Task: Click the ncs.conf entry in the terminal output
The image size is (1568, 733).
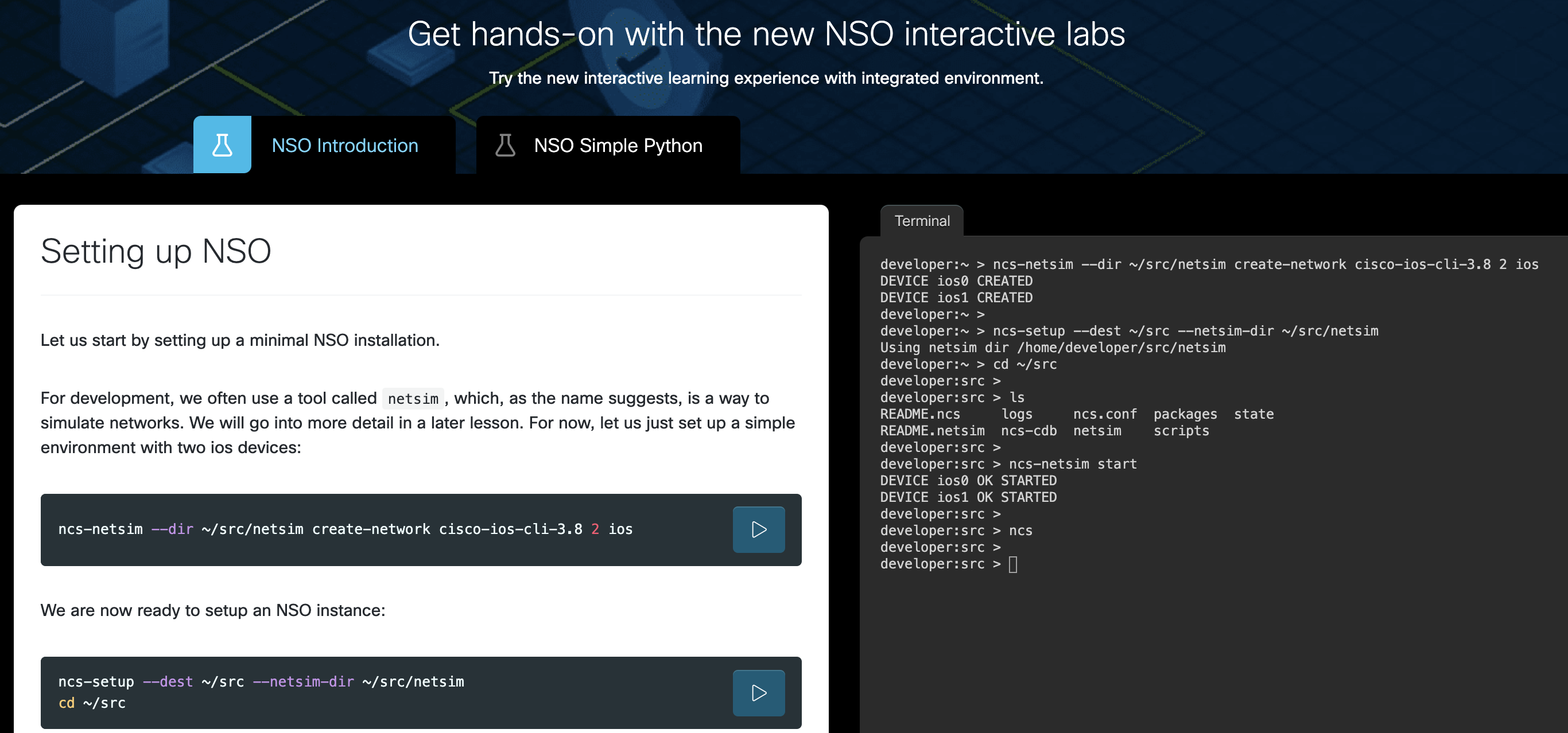Action: 1105,414
